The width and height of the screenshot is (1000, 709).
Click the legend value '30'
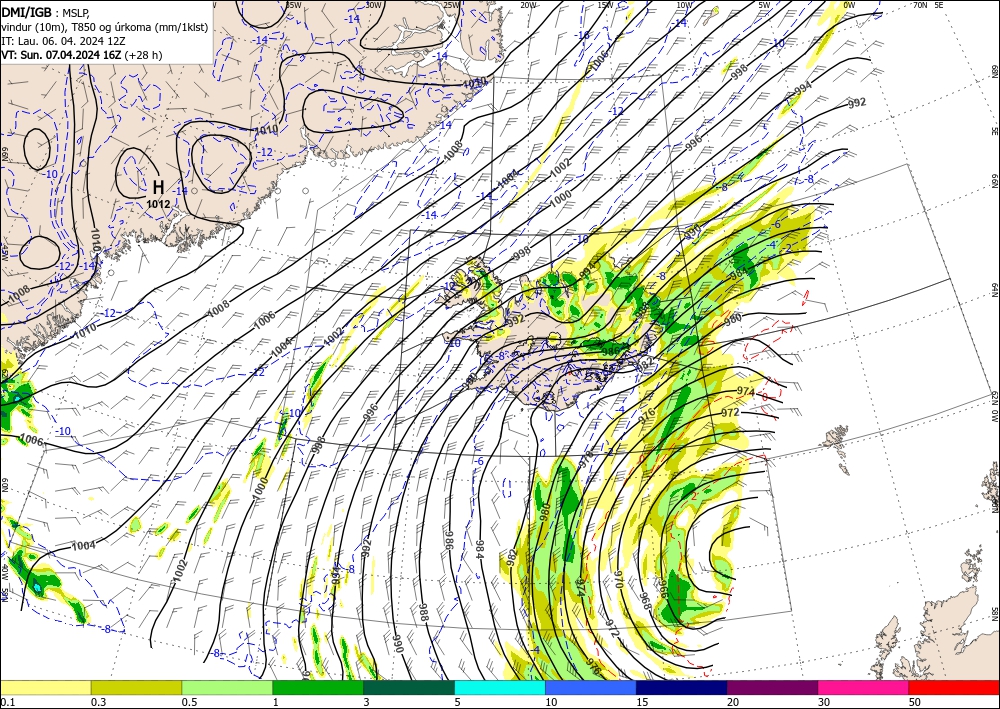coord(824,702)
